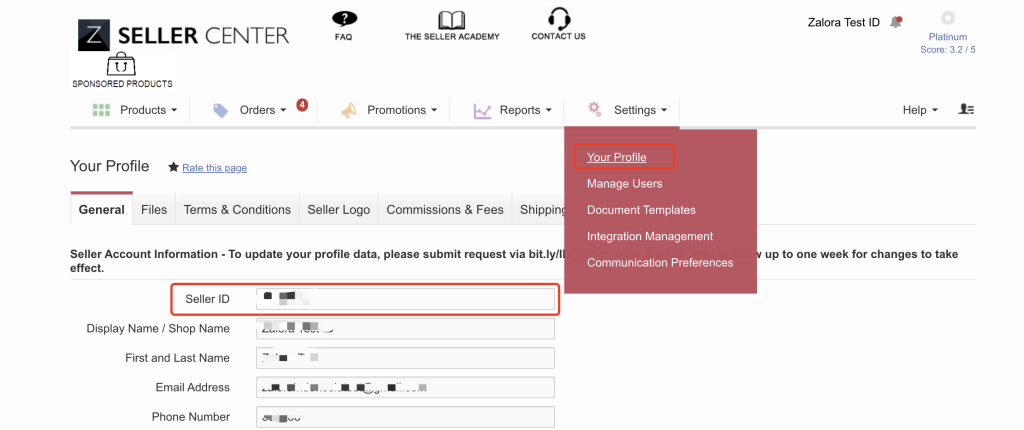This screenshot has height=430, width=1024.
Task: Click the Phone Number label
Action: pos(191,417)
